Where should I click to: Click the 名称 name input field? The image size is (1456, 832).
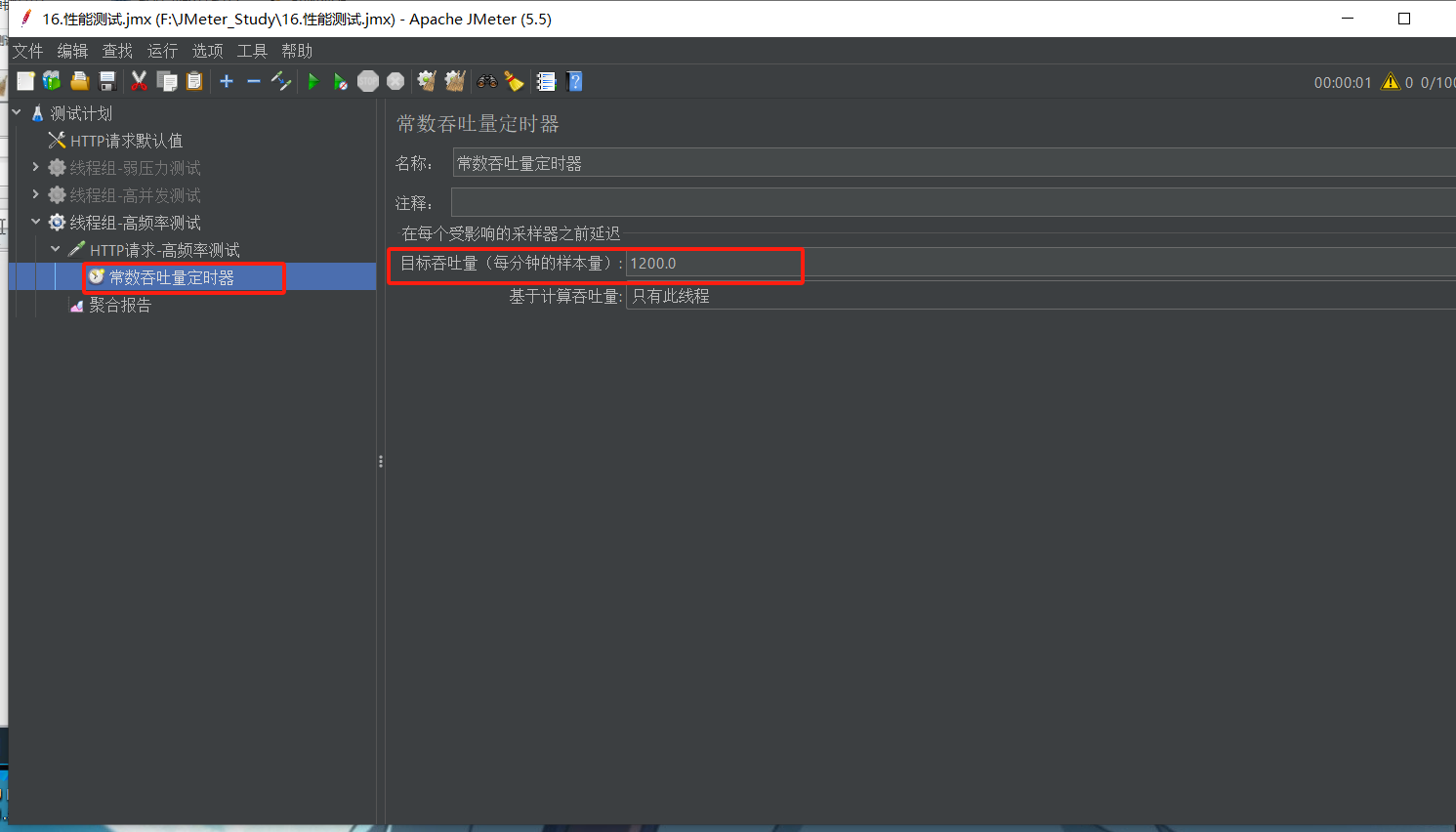(x=954, y=163)
